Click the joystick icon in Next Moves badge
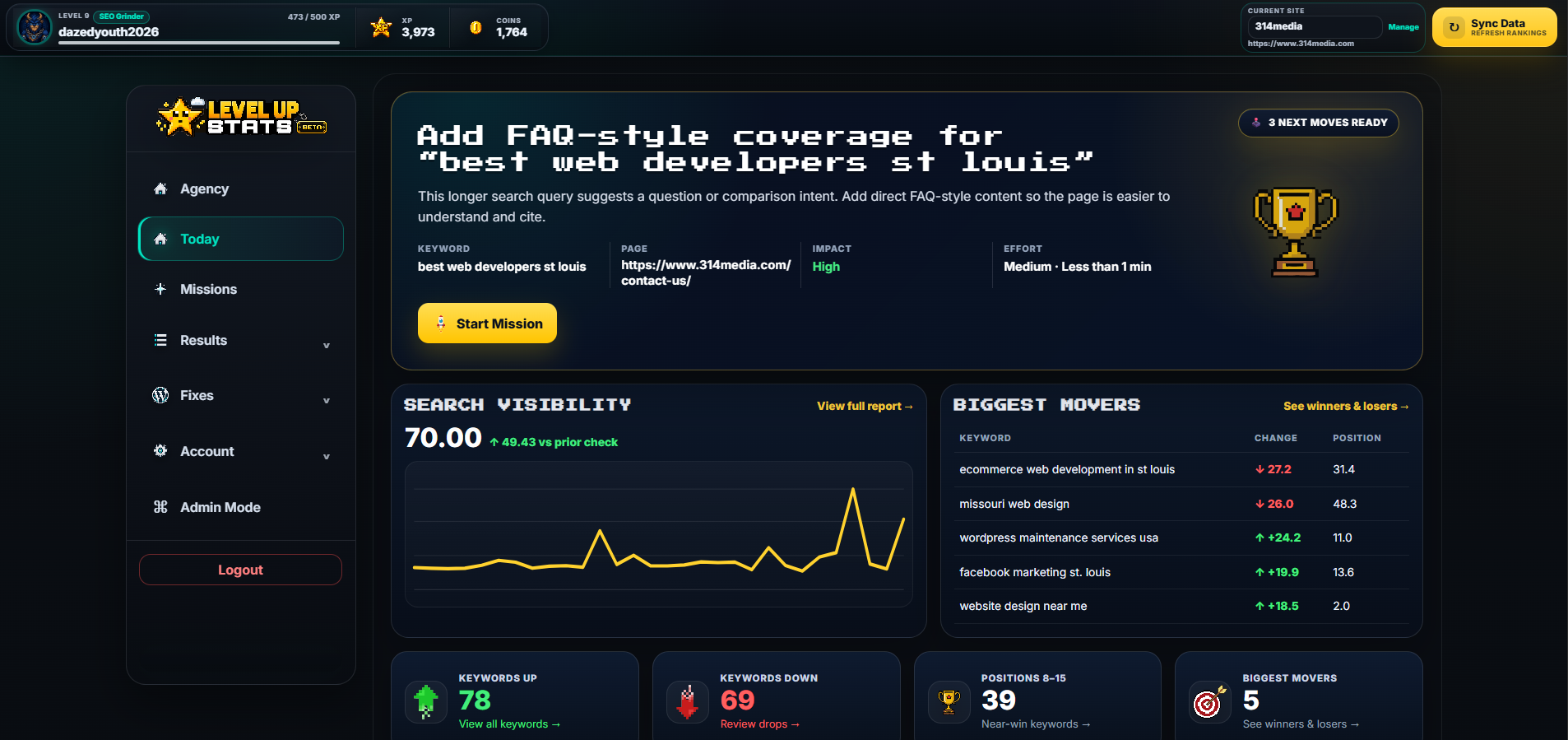 tap(1256, 122)
